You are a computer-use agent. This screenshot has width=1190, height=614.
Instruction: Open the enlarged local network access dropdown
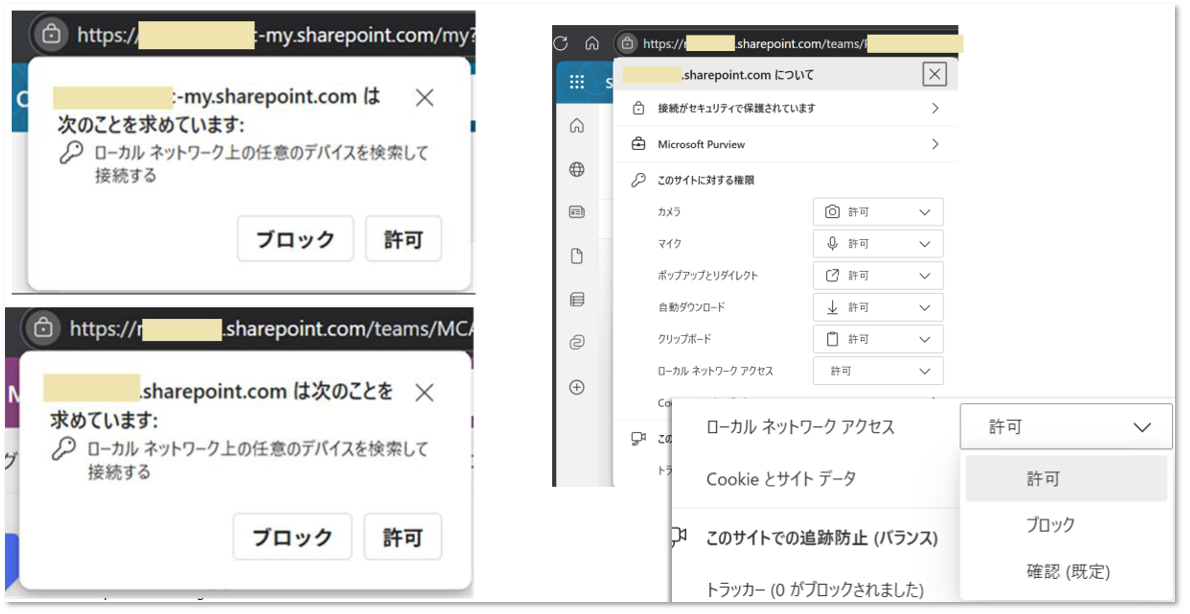(x=1066, y=427)
